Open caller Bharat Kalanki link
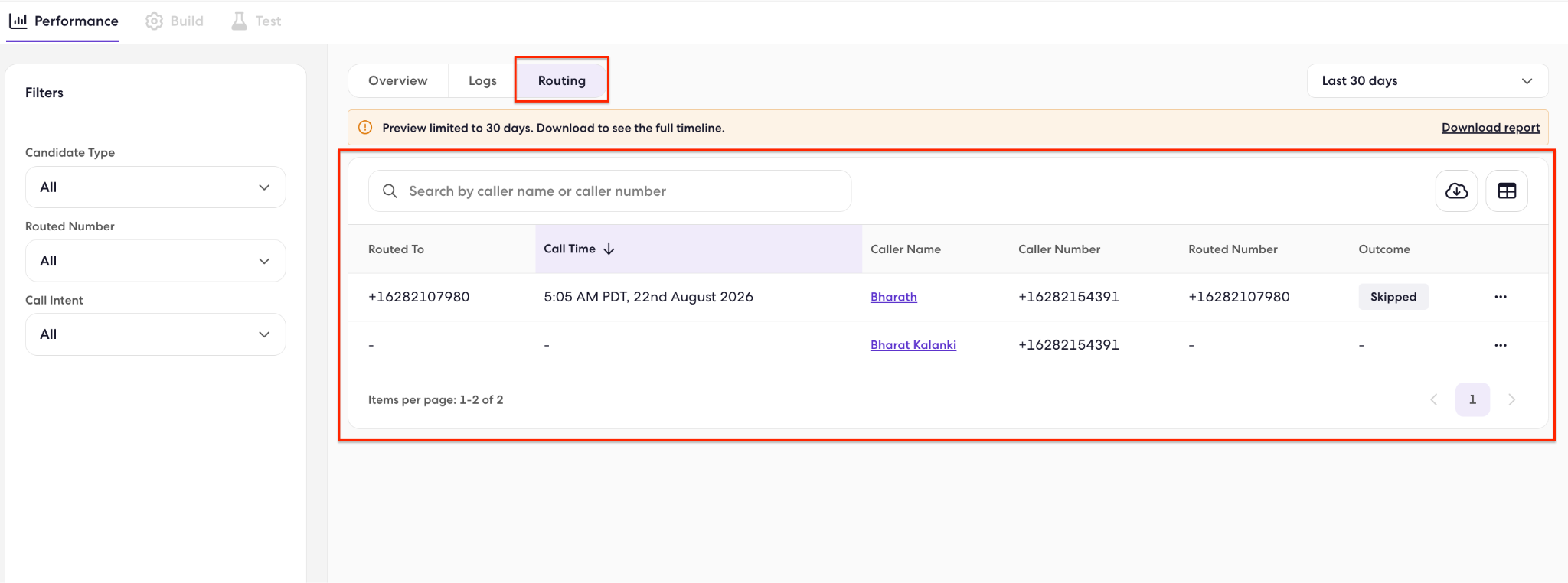The image size is (1568, 583). 913,345
